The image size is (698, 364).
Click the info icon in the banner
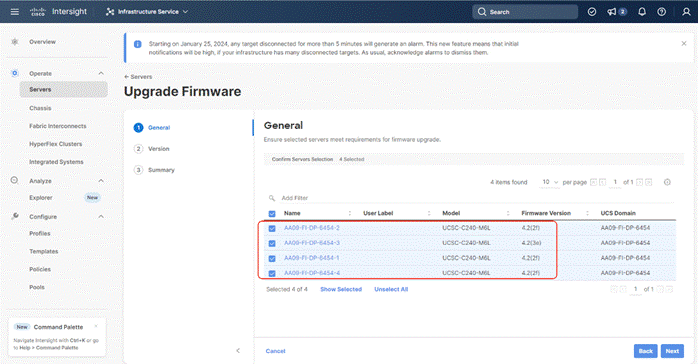(138, 44)
